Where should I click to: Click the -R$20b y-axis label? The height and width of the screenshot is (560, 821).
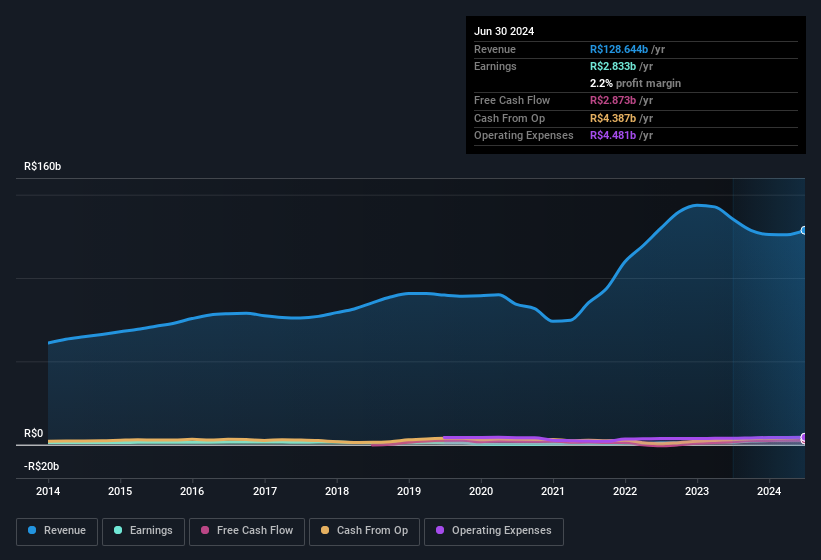click(42, 467)
